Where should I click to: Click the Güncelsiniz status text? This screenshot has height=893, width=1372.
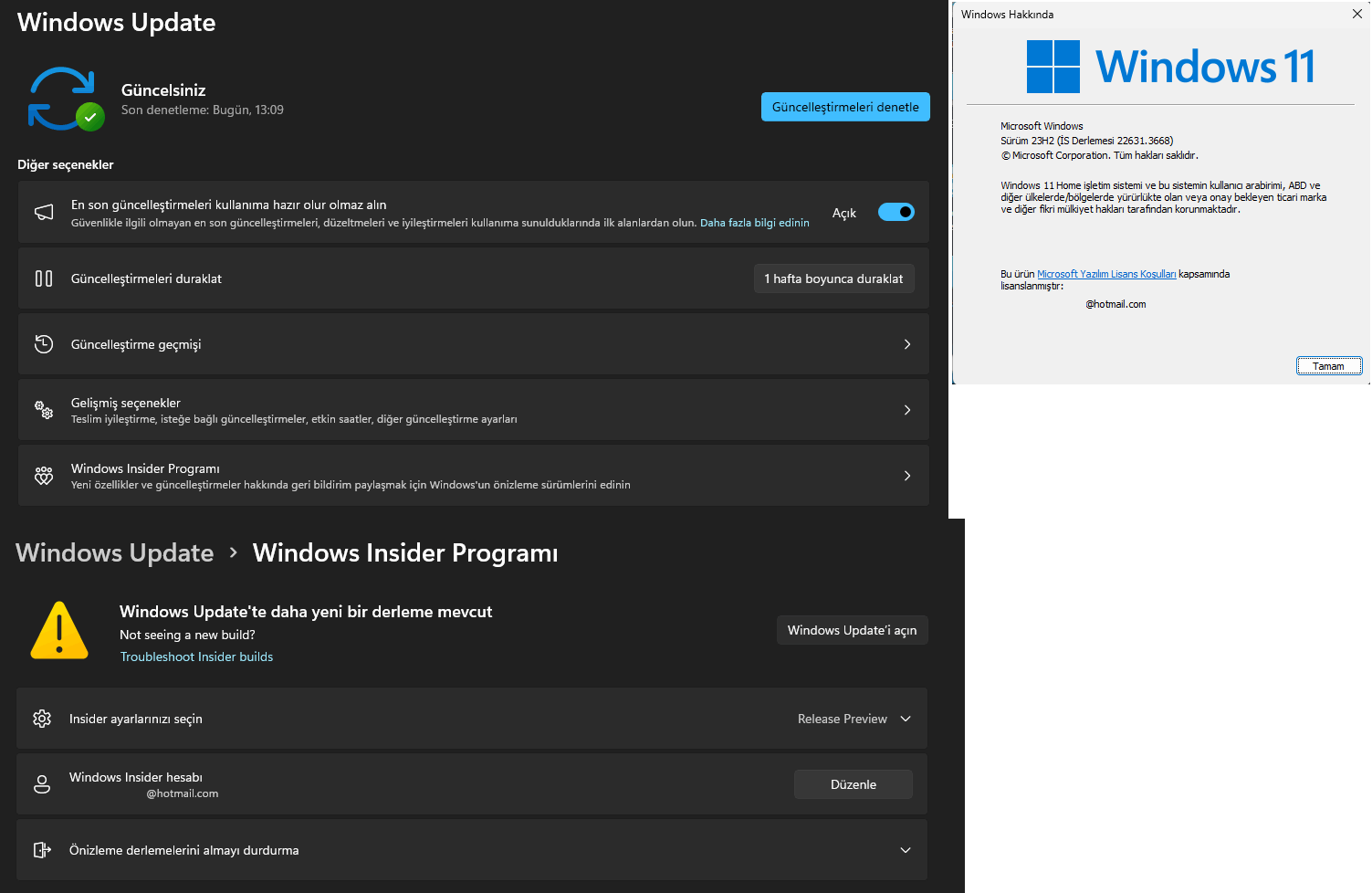click(163, 90)
